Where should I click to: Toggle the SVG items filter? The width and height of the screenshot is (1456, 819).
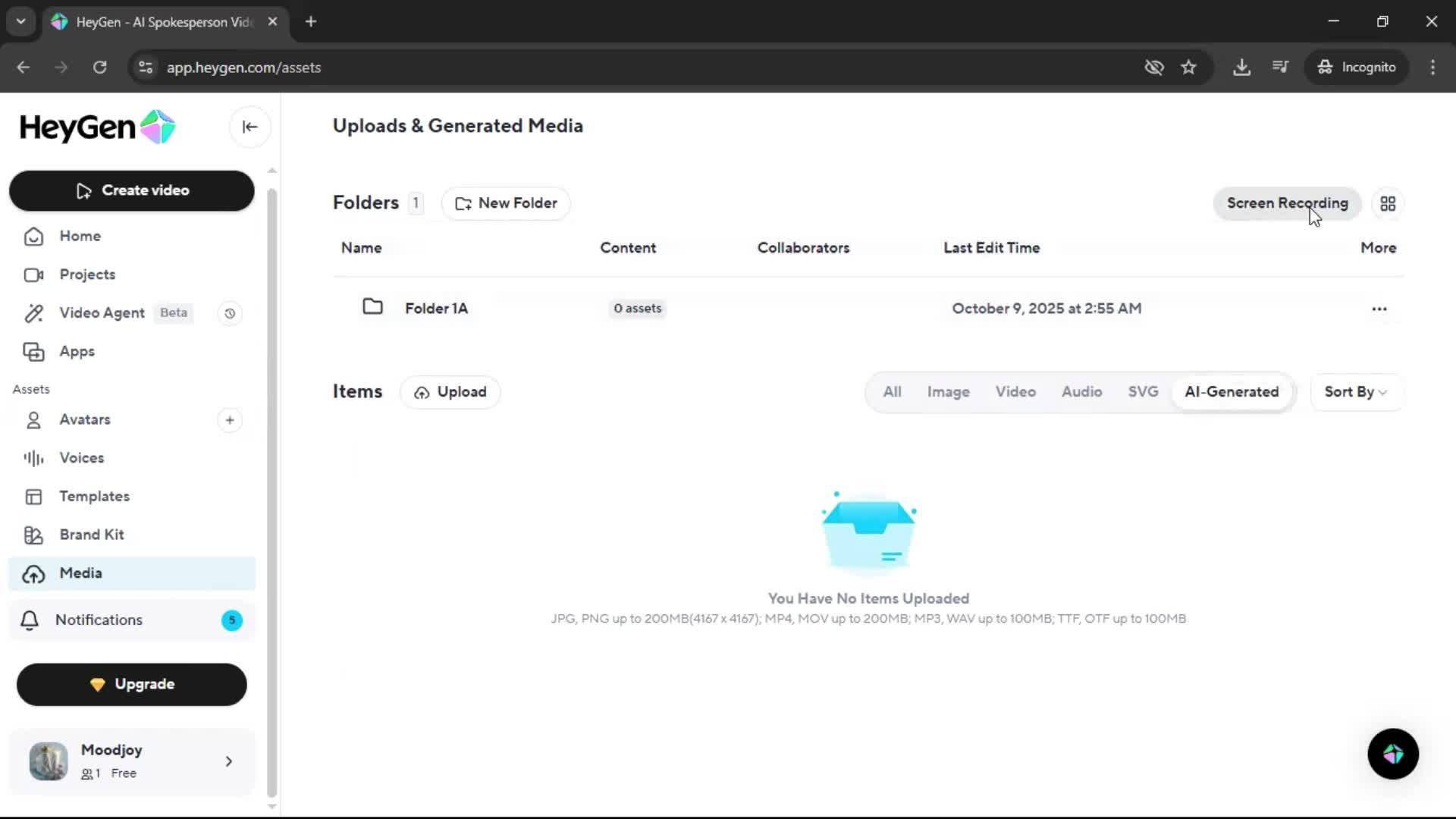pyautogui.click(x=1143, y=392)
